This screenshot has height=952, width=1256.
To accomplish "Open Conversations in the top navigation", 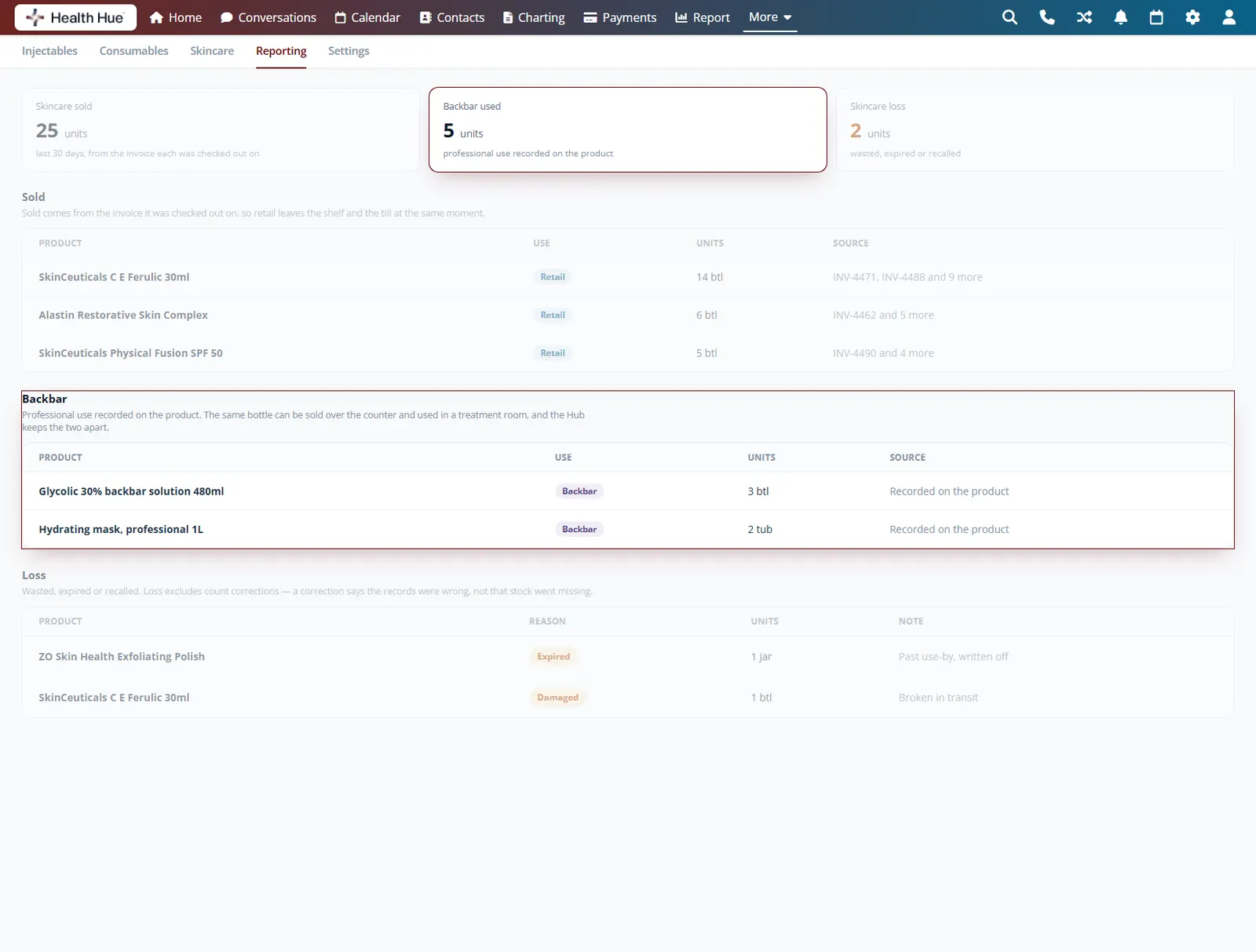I will pyautogui.click(x=268, y=17).
